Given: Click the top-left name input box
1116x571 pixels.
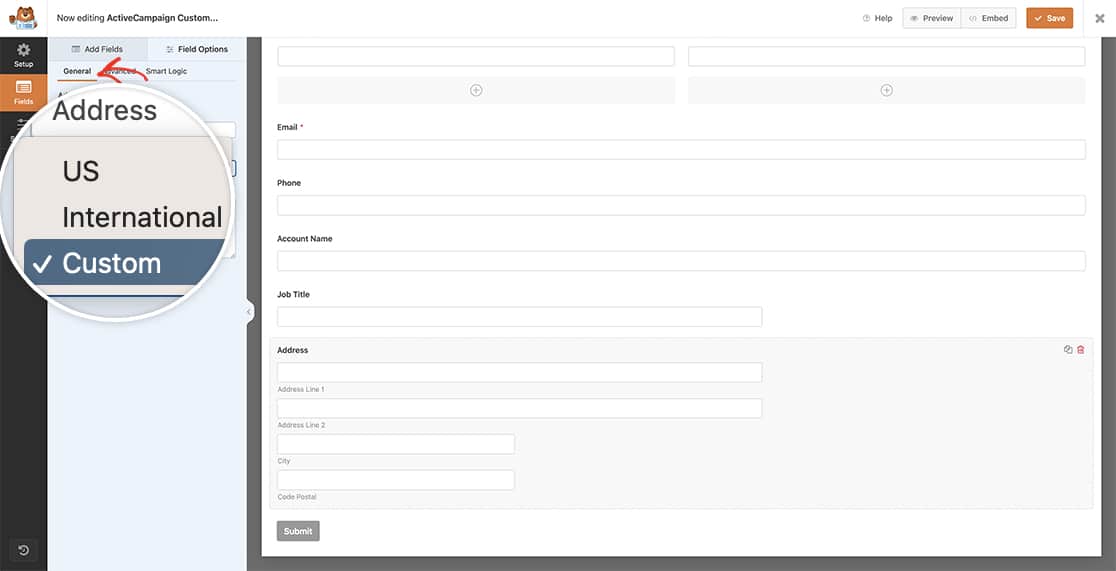Looking at the screenshot, I should pos(475,56).
